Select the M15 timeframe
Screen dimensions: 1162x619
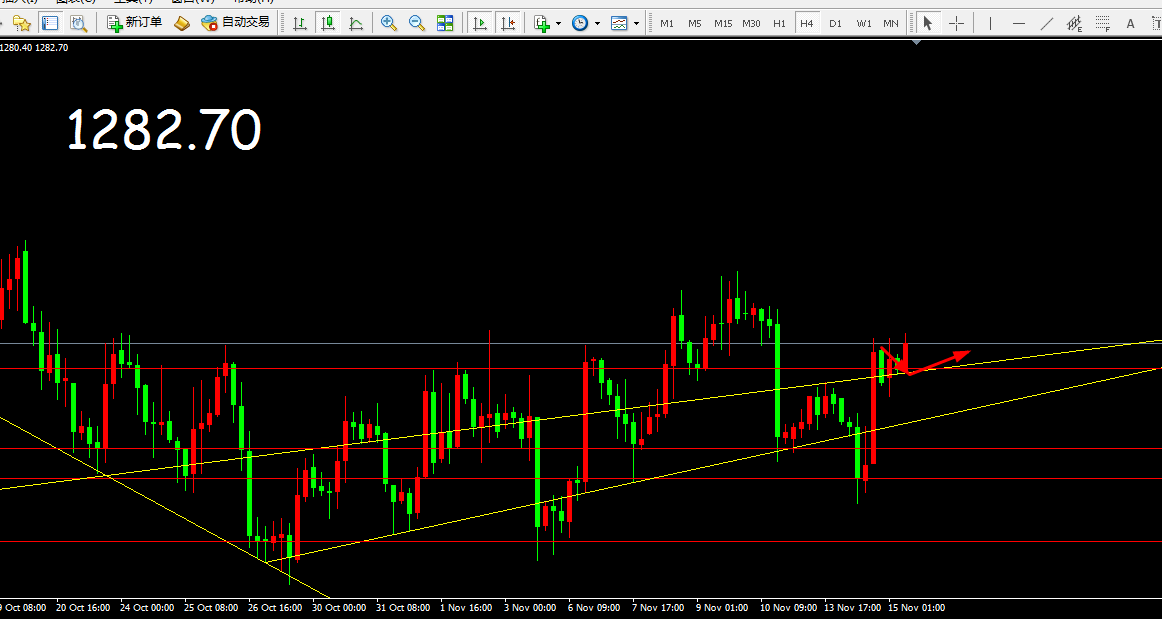(723, 24)
